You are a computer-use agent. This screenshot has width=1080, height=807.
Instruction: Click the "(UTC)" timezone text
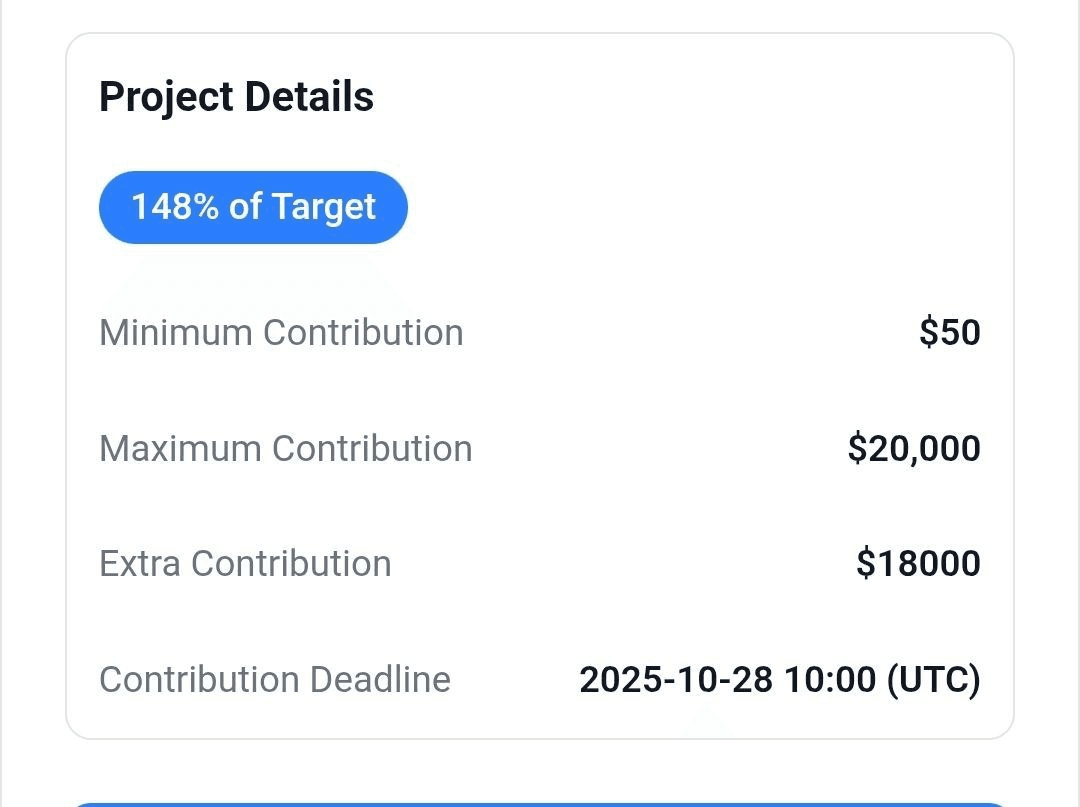pos(933,680)
